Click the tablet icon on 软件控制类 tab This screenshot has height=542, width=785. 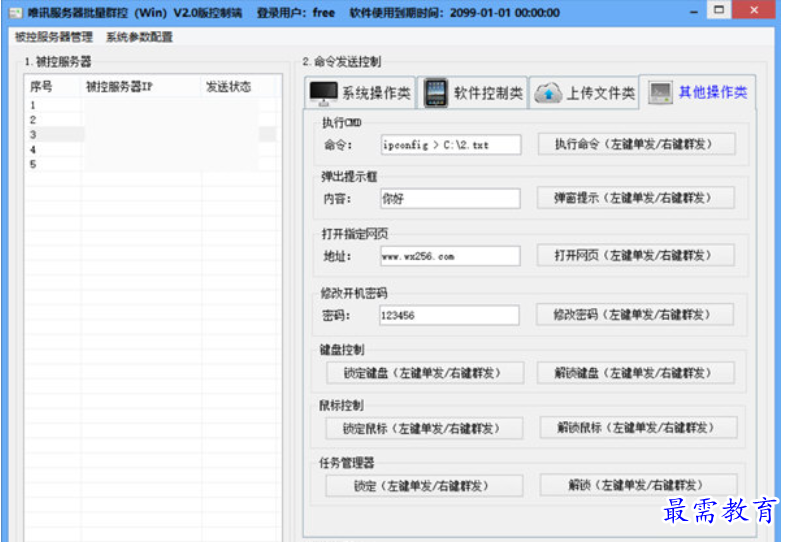click(436, 93)
